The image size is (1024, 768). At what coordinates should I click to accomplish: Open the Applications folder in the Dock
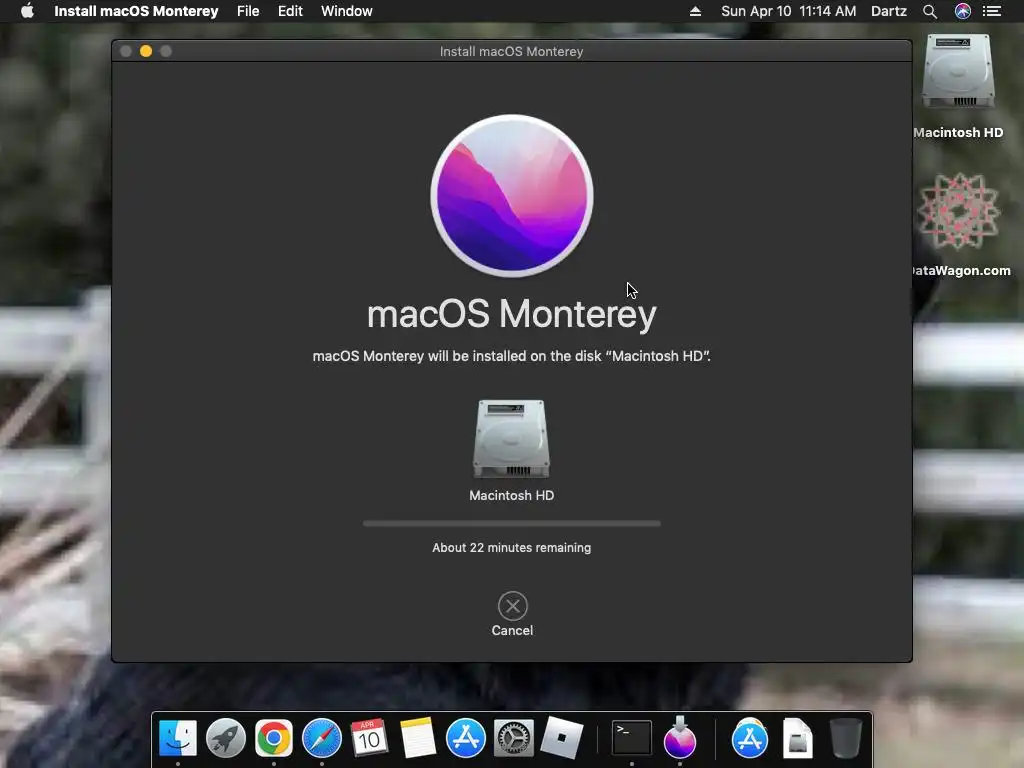click(750, 738)
